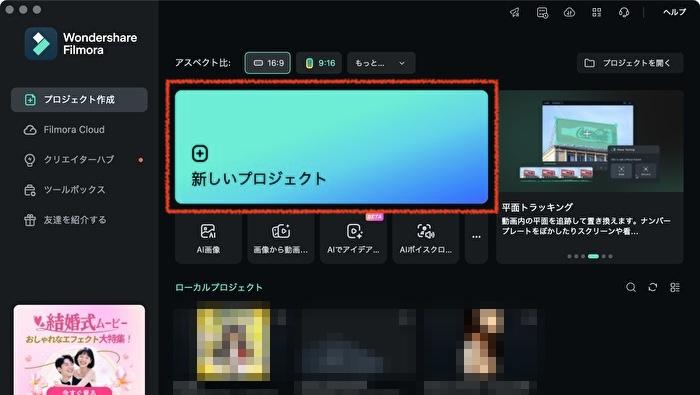Open the ヘルプ menu
The image size is (700, 395).
pyautogui.click(x=674, y=12)
